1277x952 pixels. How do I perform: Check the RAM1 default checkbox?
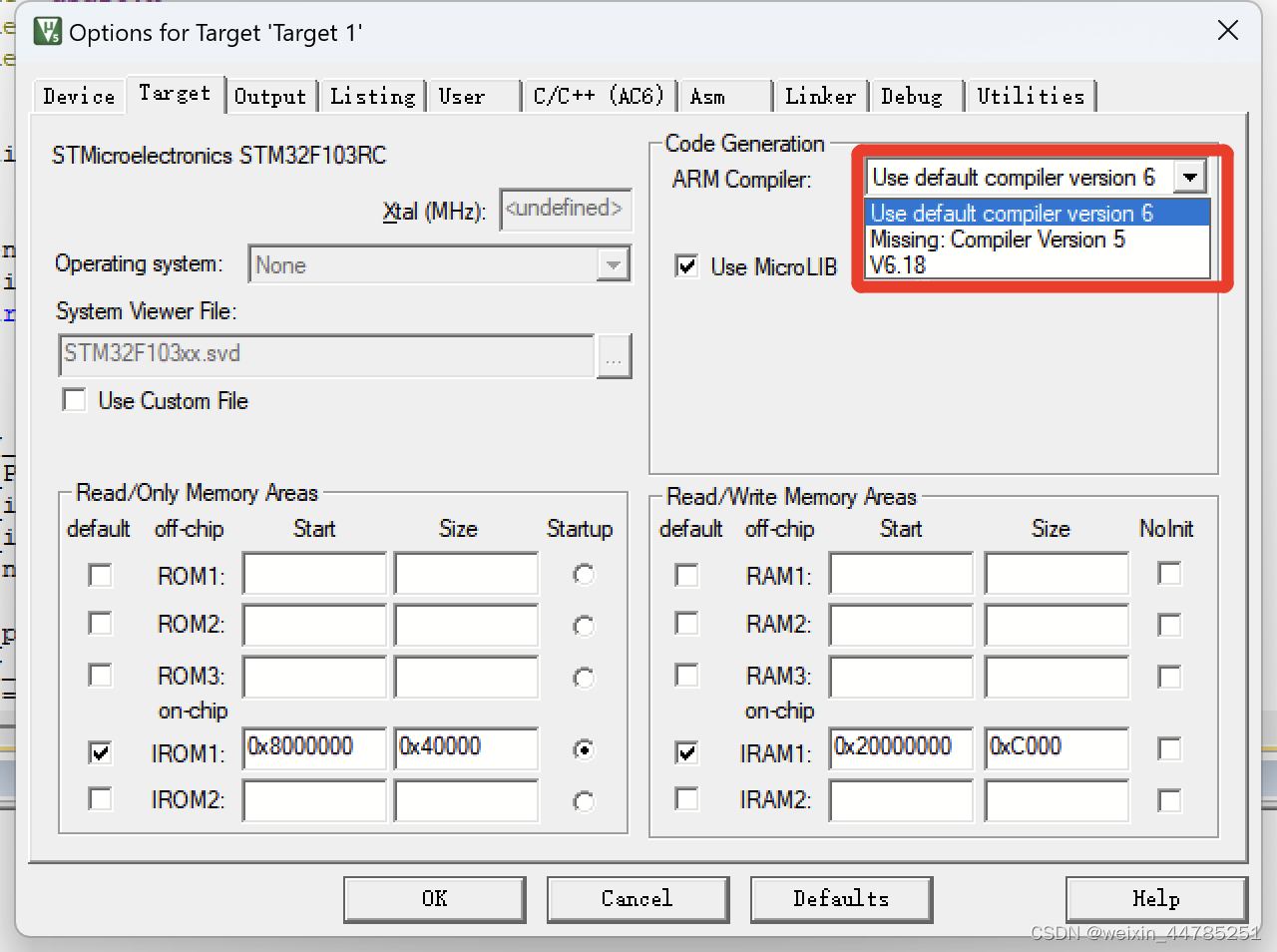(x=686, y=576)
